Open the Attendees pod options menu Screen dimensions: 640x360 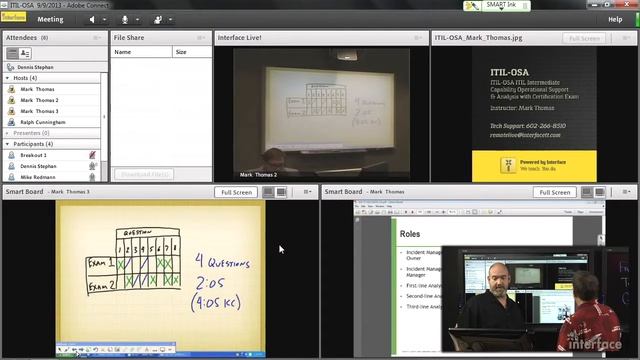tap(97, 38)
